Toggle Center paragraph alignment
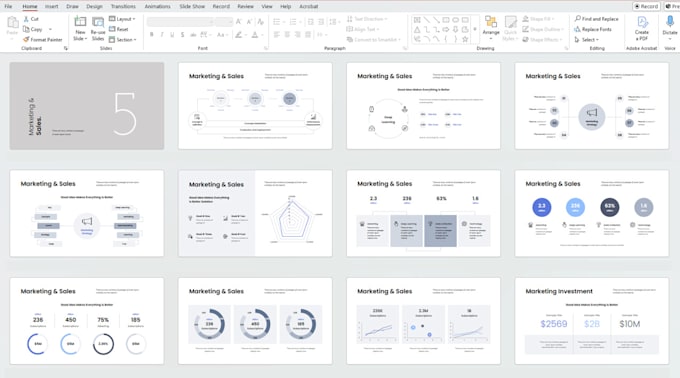 (x=287, y=35)
